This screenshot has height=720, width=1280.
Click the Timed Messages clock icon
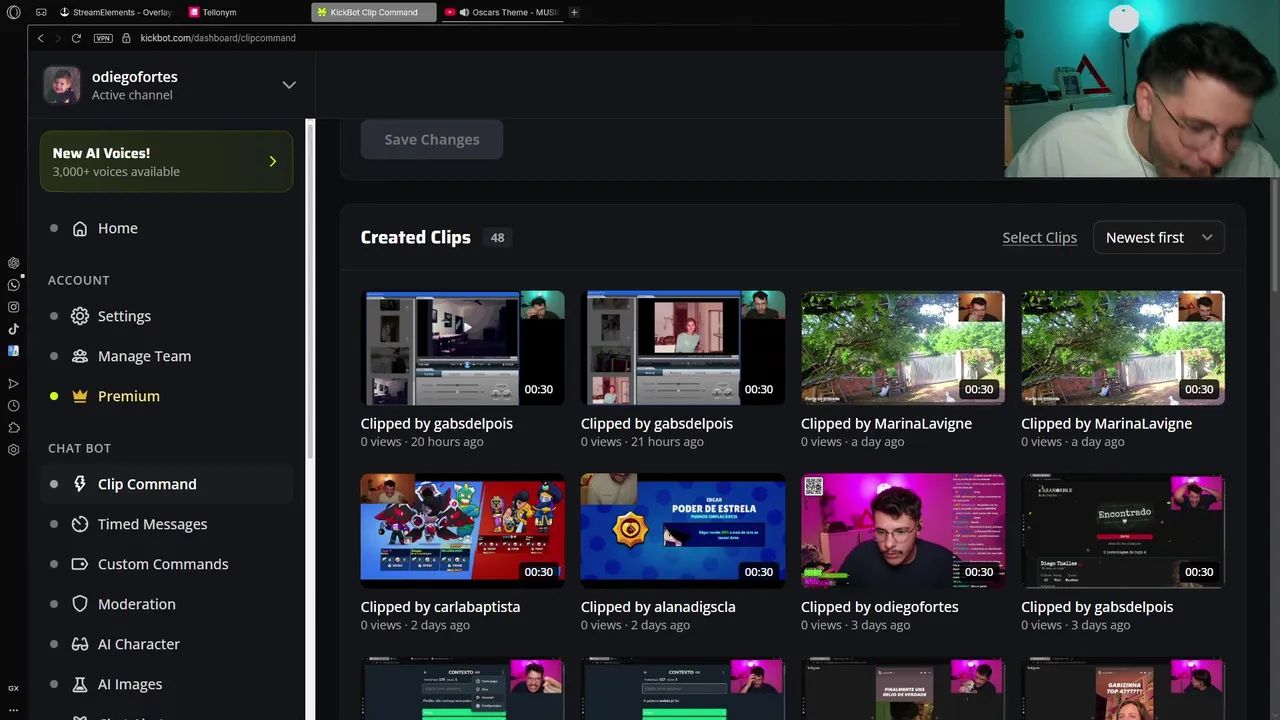(80, 524)
